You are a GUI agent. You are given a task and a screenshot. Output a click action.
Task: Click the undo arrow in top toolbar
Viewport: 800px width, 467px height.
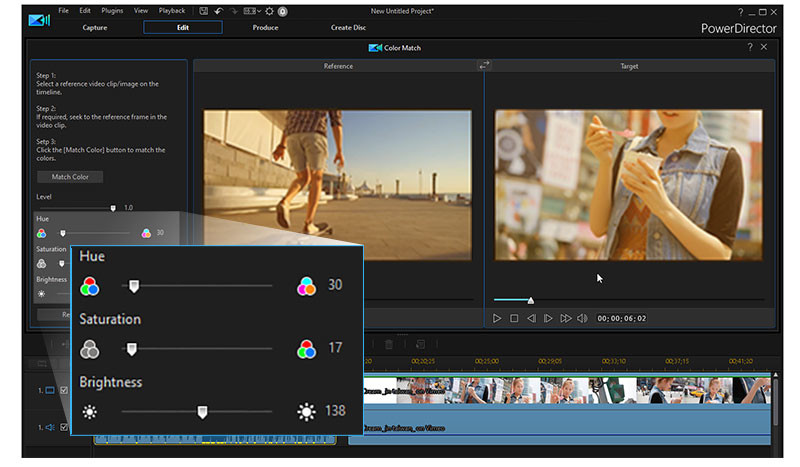(218, 10)
